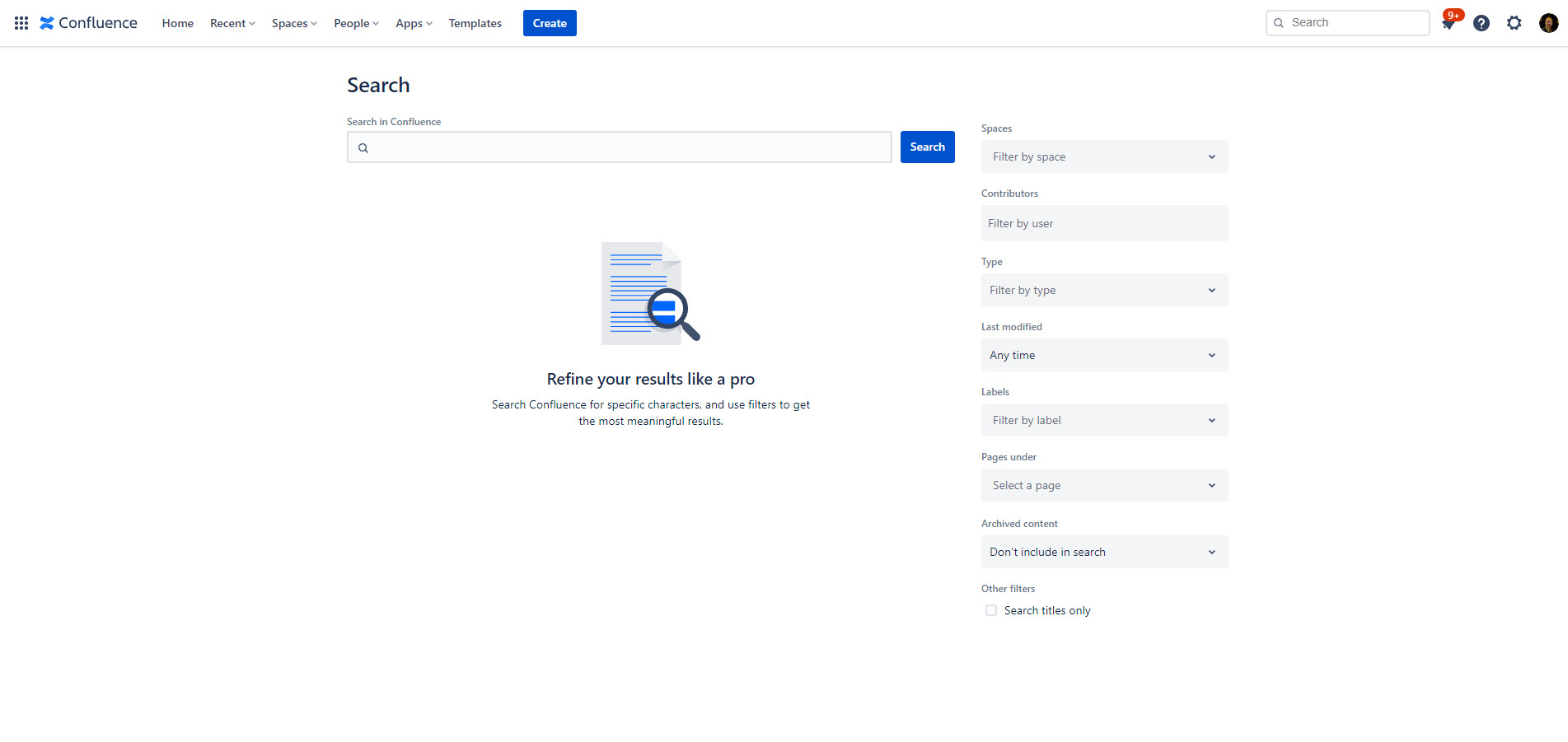This screenshot has width=1568, height=742.
Task: Go to Home in top navigation
Action: [178, 23]
